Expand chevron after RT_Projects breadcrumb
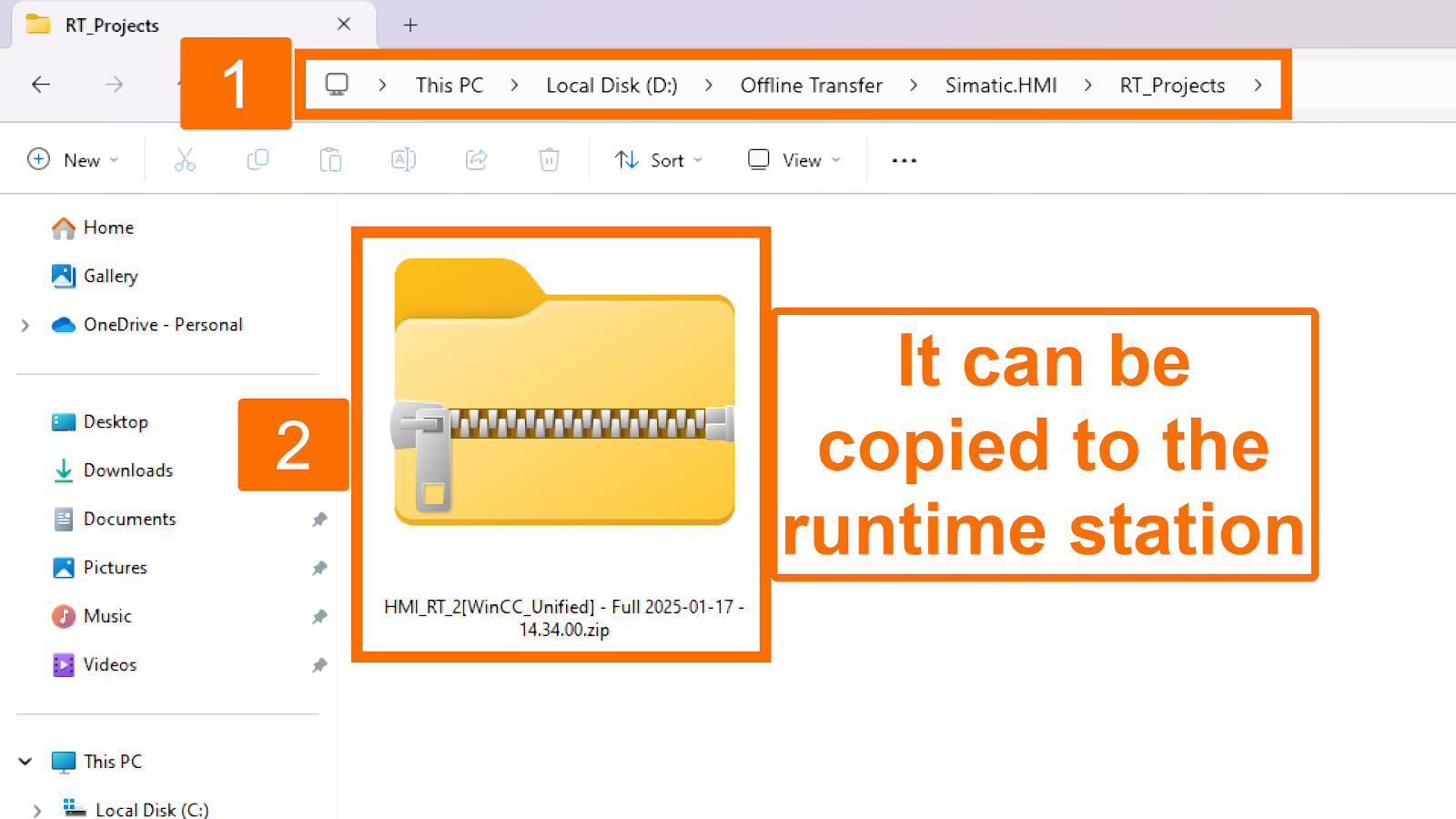The image size is (1456, 819). (x=1259, y=85)
